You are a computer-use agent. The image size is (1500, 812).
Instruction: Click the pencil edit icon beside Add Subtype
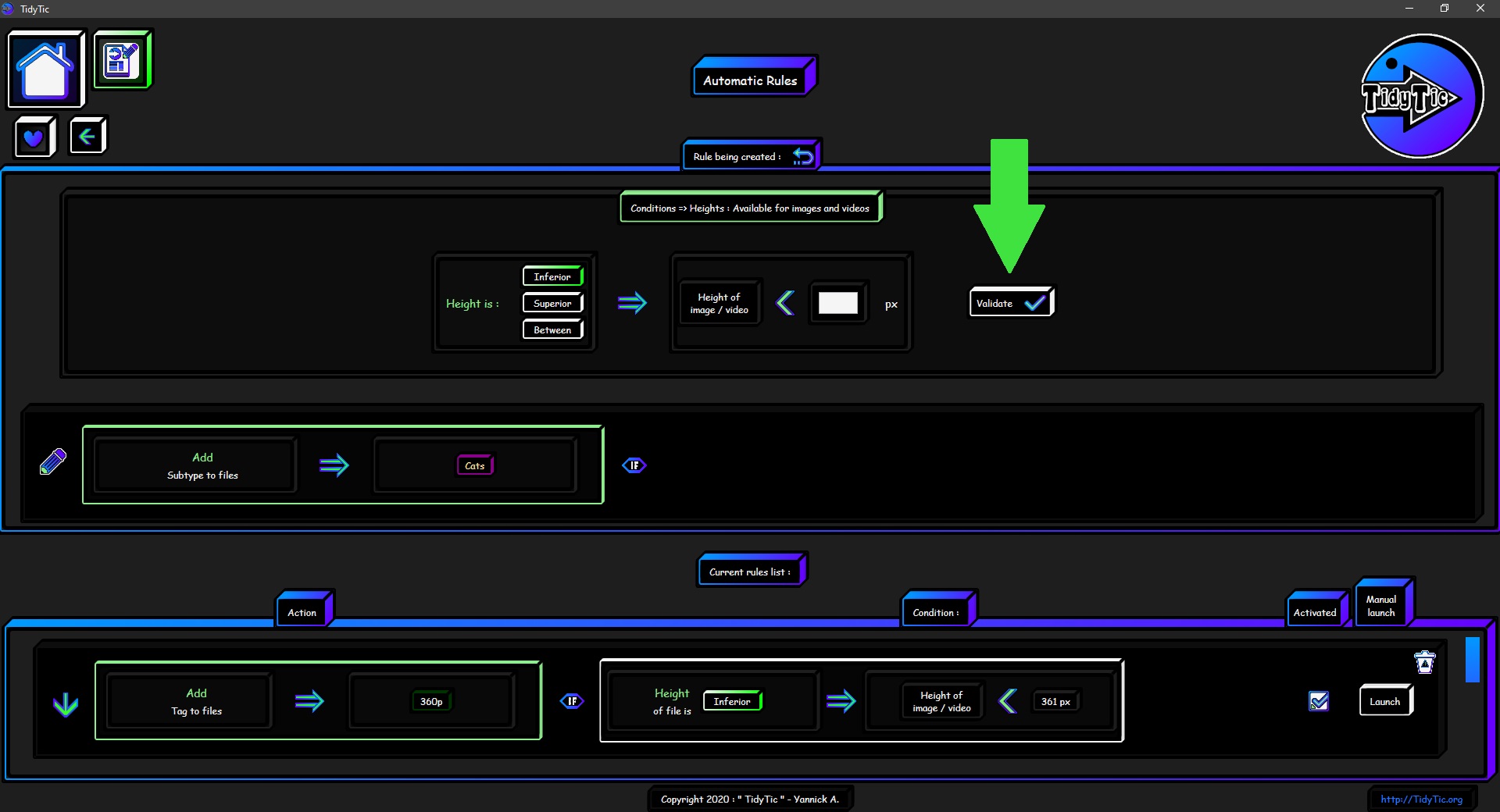pyautogui.click(x=53, y=461)
